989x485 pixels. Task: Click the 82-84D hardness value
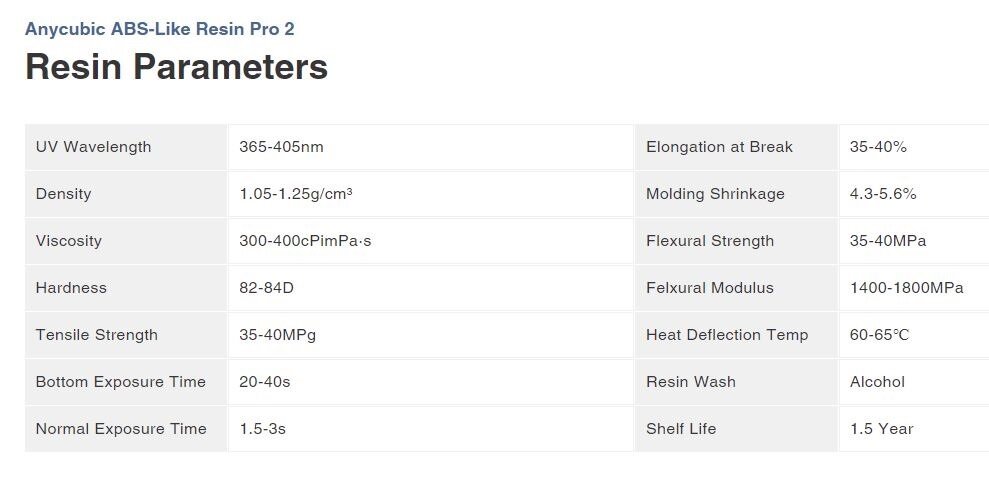[x=266, y=288]
